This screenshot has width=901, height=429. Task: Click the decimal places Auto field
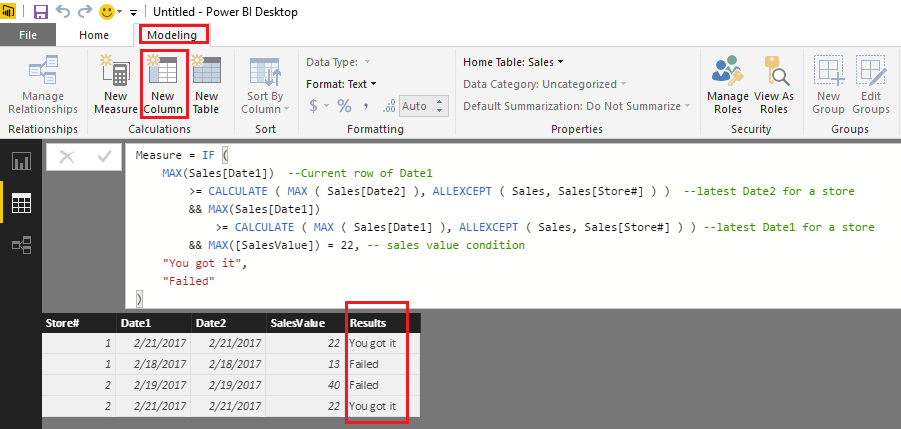click(x=418, y=106)
